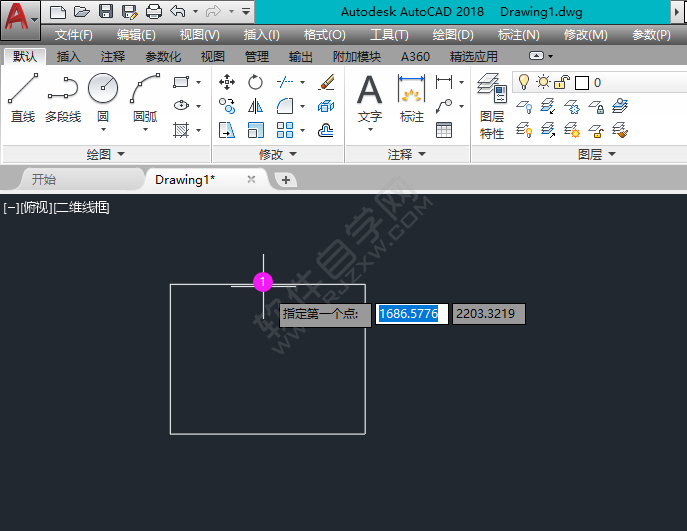Toggle the layer on/off lightbulb
This screenshot has width=687, height=531.
523,82
